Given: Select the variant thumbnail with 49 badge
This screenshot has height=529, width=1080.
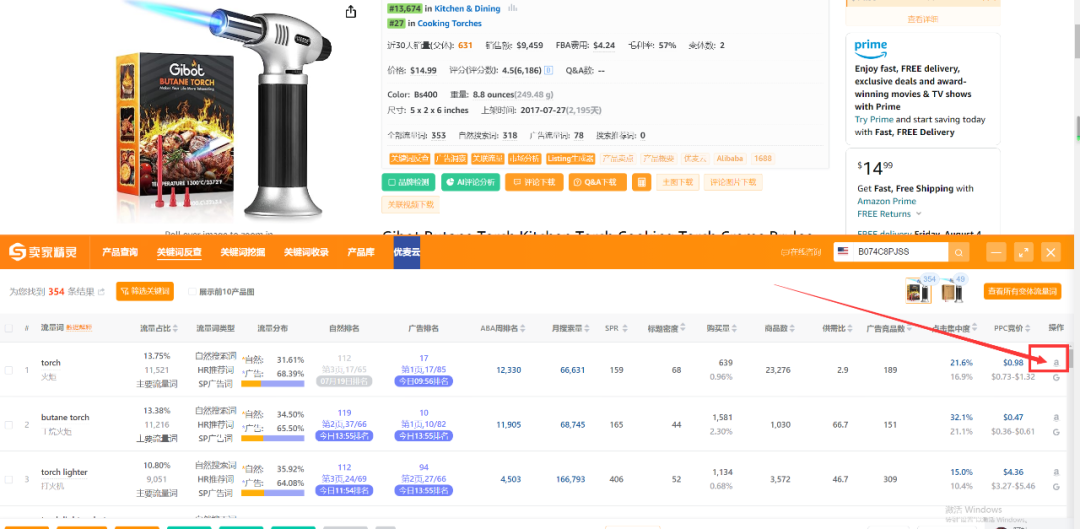Looking at the screenshot, I should point(952,292).
